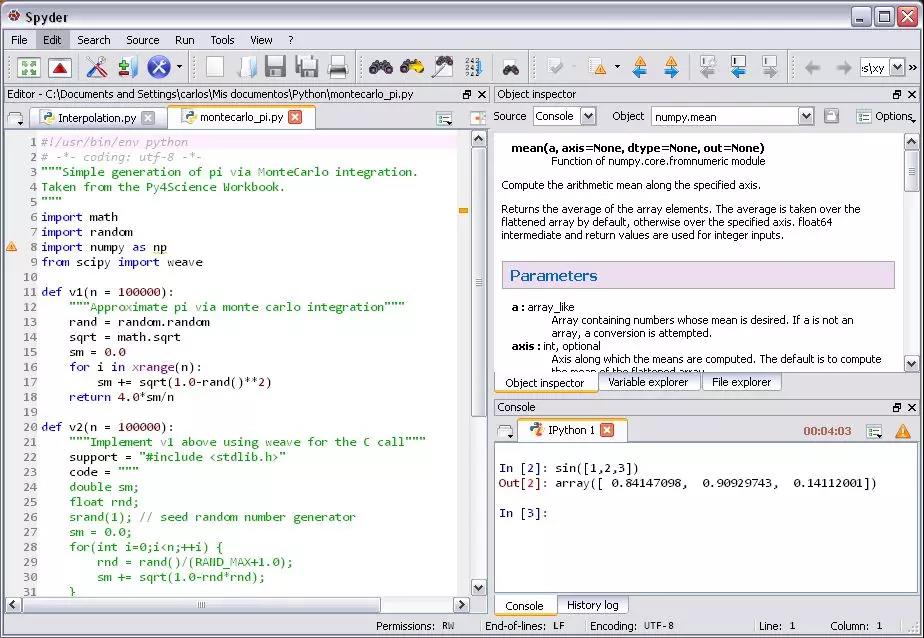Close the IPython 1 console tab
This screenshot has width=924, height=638.
[607, 430]
